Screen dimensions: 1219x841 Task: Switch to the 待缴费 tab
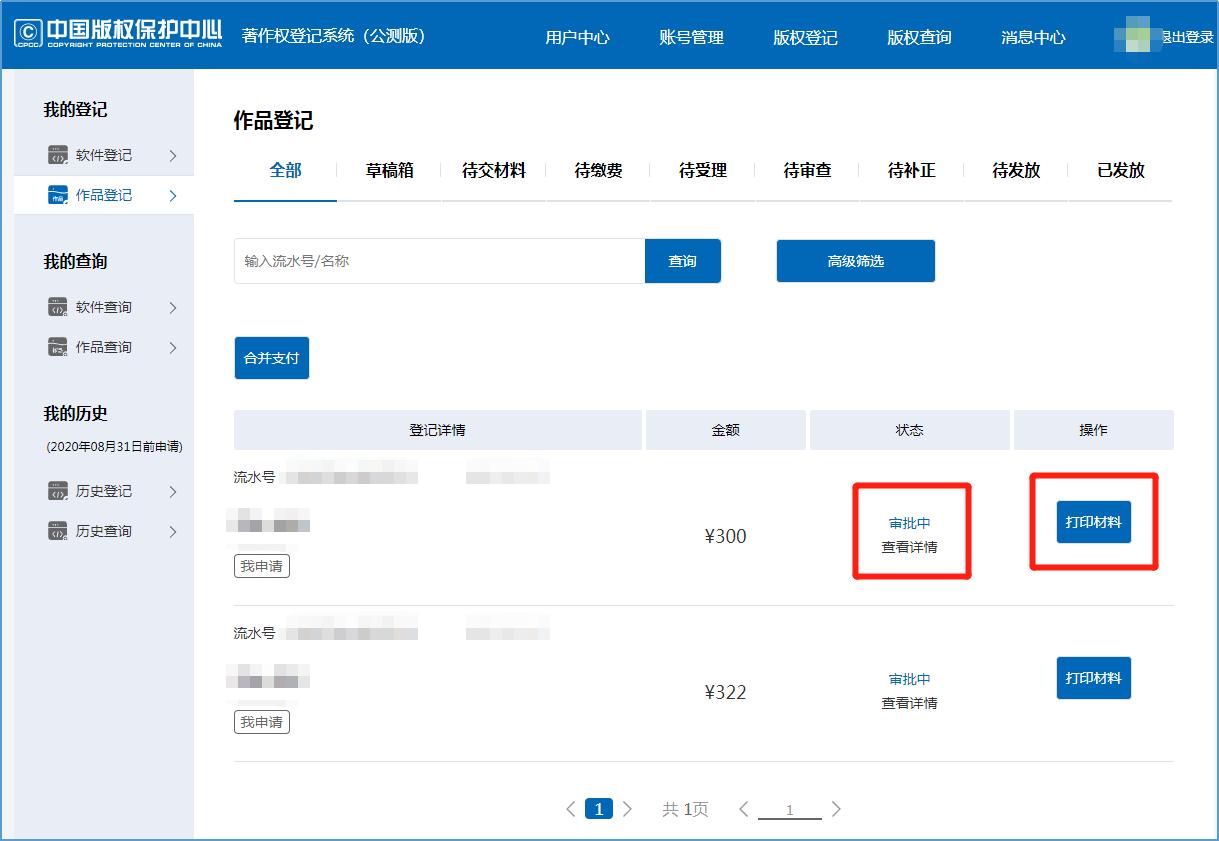(x=598, y=170)
